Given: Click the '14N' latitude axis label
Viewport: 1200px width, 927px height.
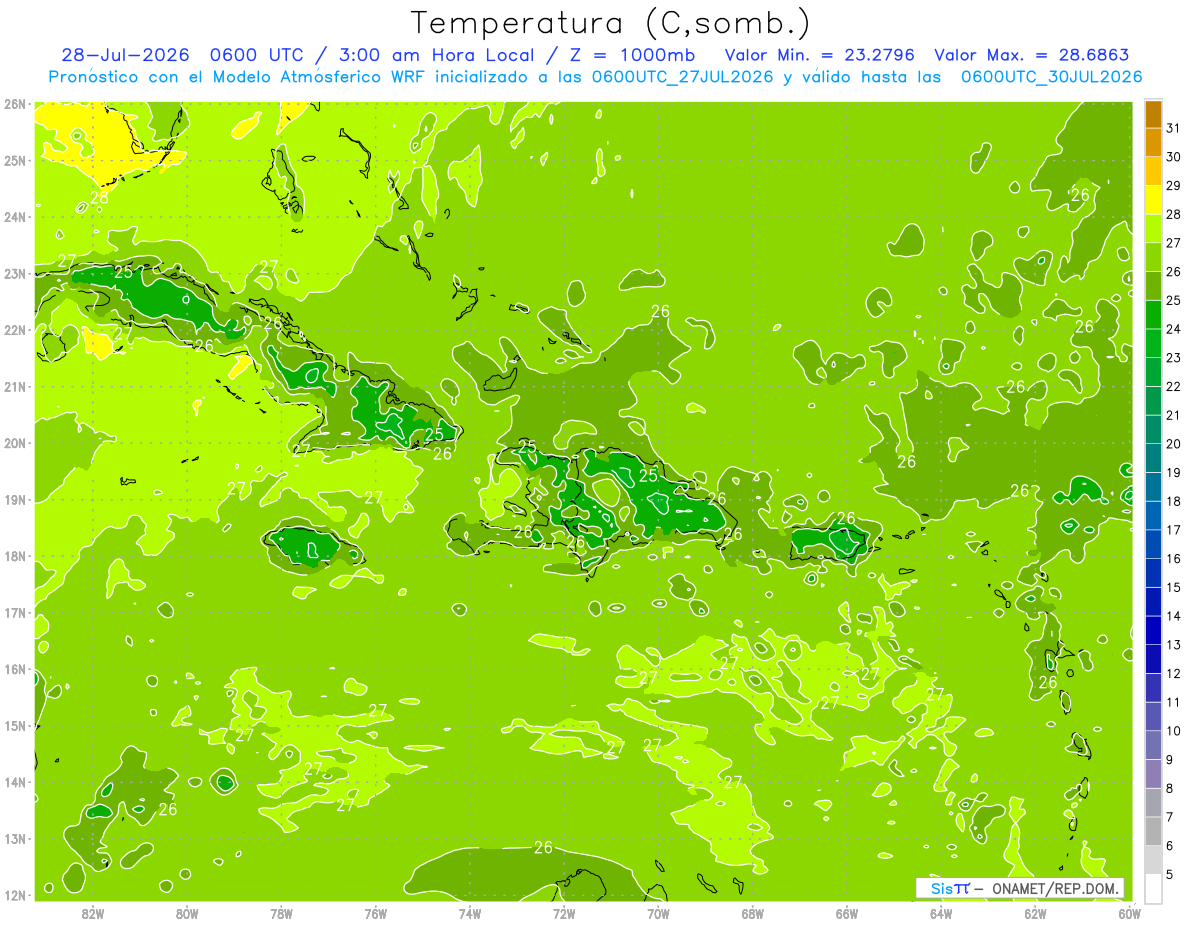Looking at the screenshot, I should [x=15, y=782].
